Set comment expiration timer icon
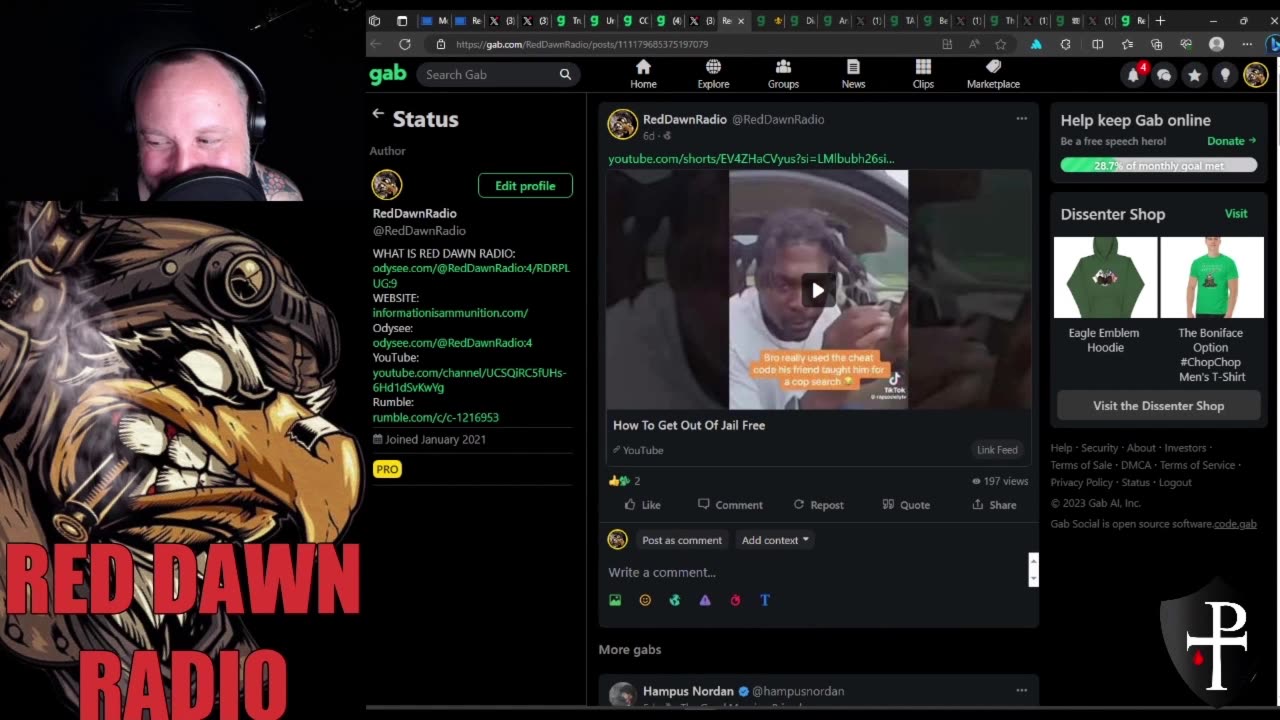1280x720 pixels. click(x=735, y=600)
